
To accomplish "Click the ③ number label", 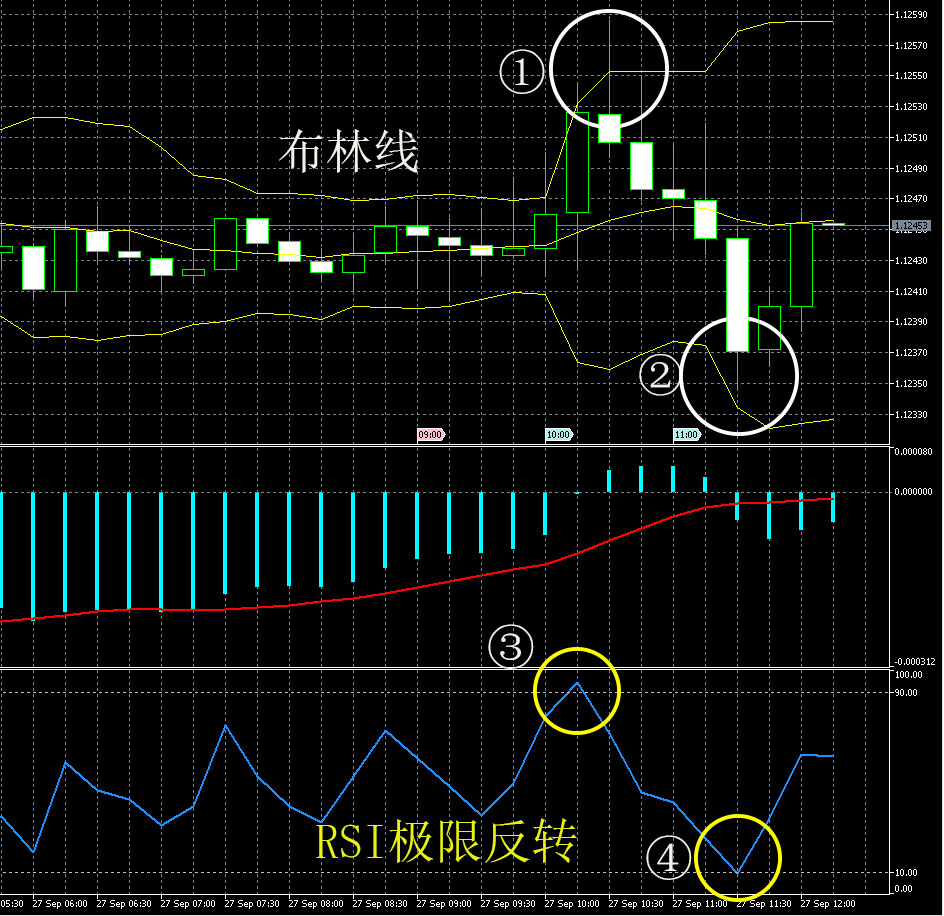I will [510, 648].
